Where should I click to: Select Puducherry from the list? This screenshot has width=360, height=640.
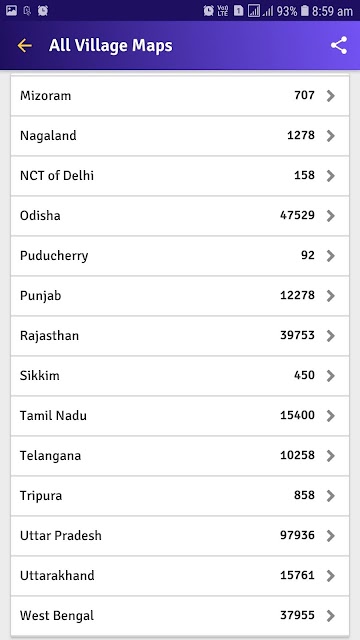click(180, 256)
